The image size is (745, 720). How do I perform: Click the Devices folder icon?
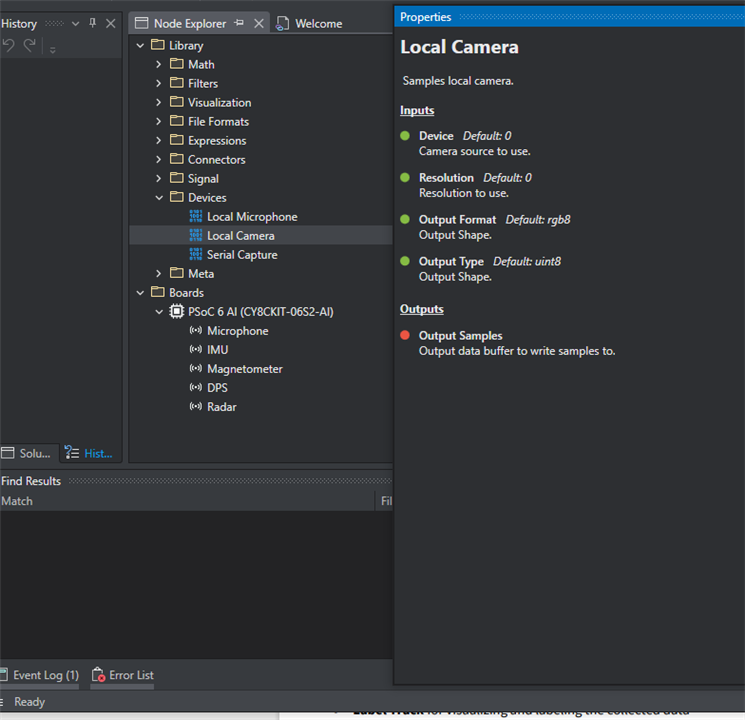177,197
